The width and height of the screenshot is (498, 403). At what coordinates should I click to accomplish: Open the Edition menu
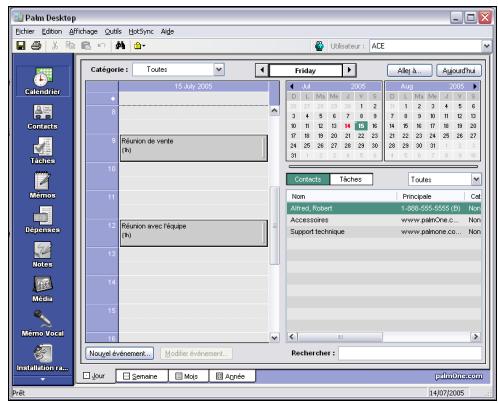pyautogui.click(x=52, y=31)
